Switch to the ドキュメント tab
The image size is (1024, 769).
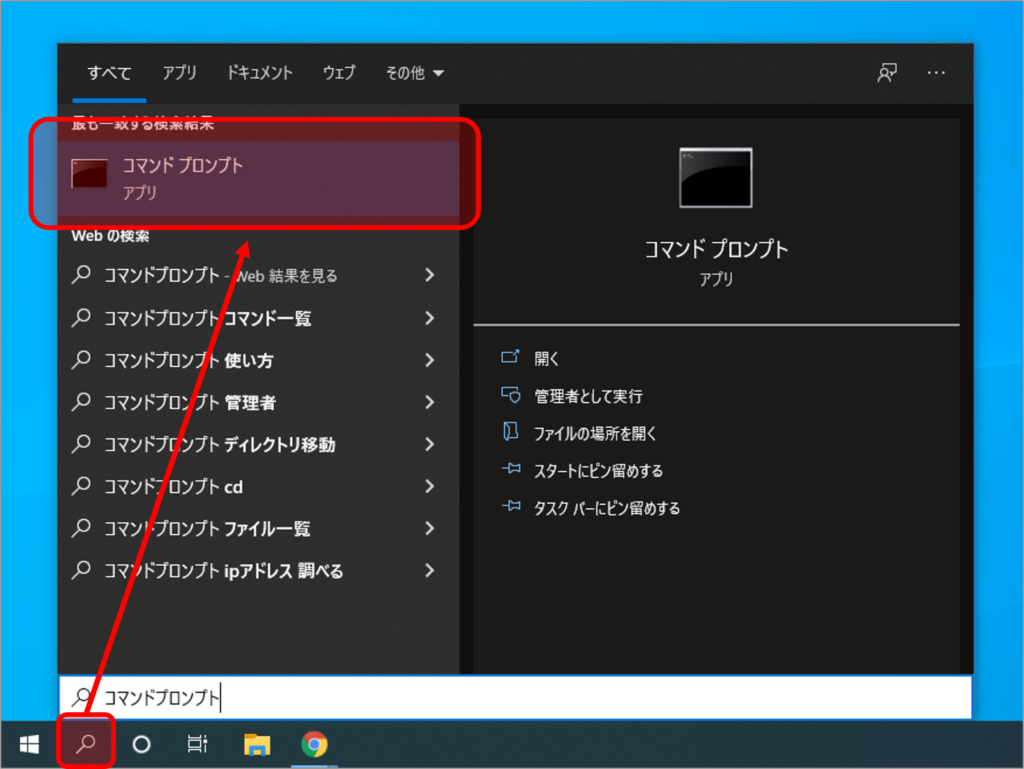(259, 73)
